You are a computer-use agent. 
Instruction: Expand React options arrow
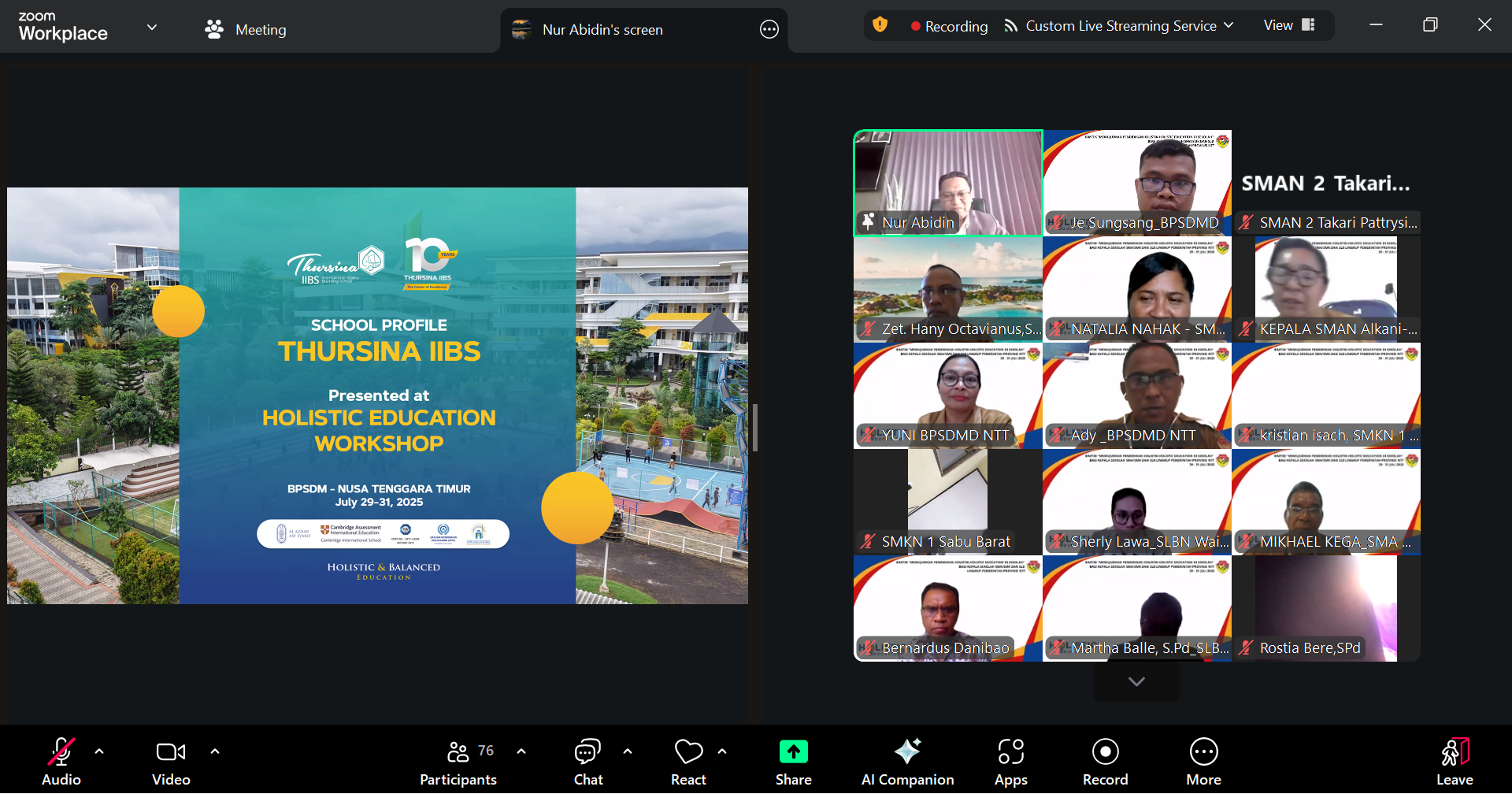click(x=722, y=751)
